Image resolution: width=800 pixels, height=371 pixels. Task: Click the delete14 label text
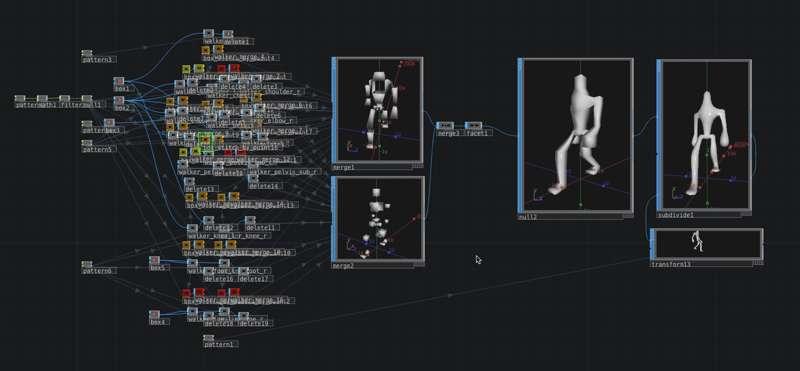(x=264, y=186)
